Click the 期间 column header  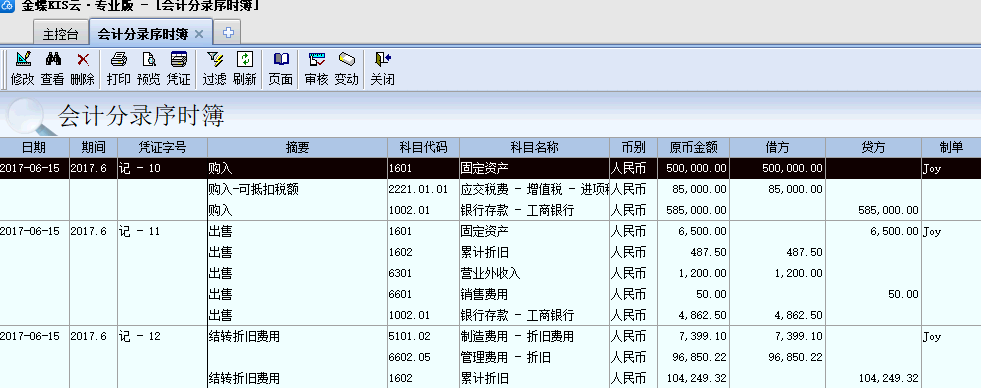93,148
